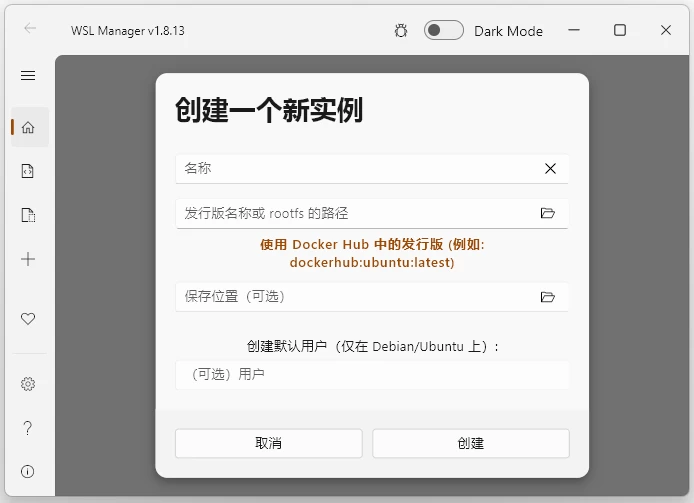Open the help question mark icon
Viewport: 694px width, 503px height.
pos(28,428)
